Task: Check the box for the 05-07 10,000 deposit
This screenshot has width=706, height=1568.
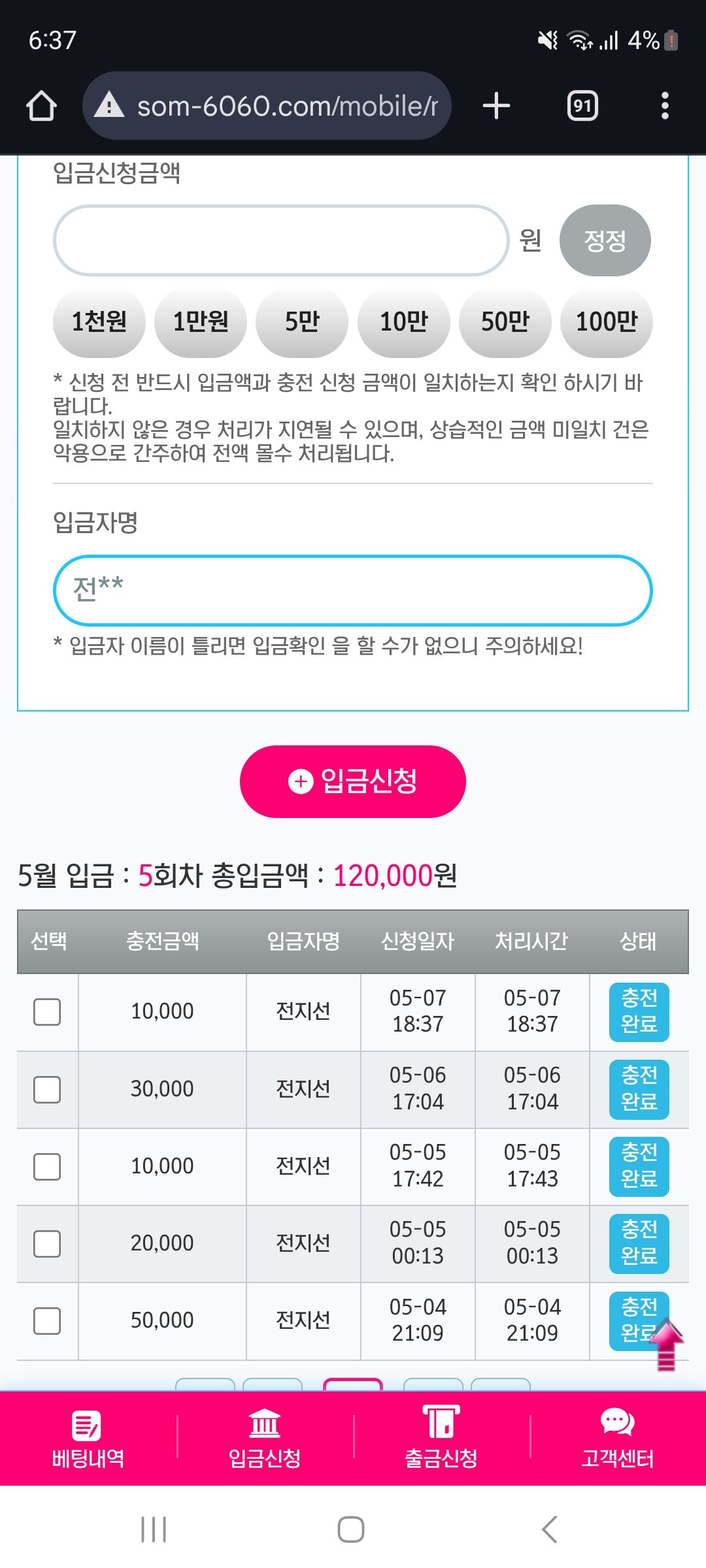Action: point(47,1012)
